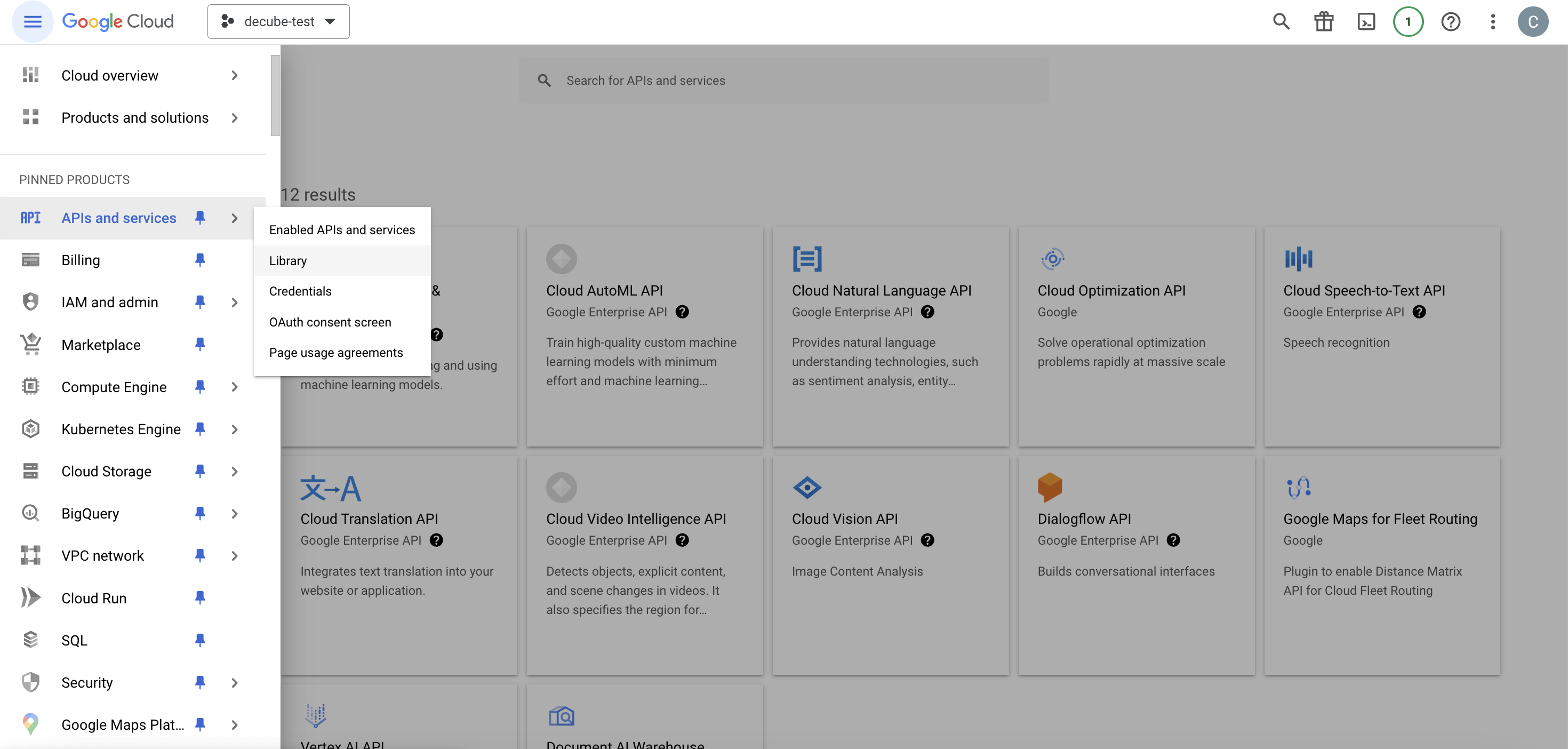1568x749 pixels.
Task: Open the notifications badge showing 1
Action: pyautogui.click(x=1408, y=22)
